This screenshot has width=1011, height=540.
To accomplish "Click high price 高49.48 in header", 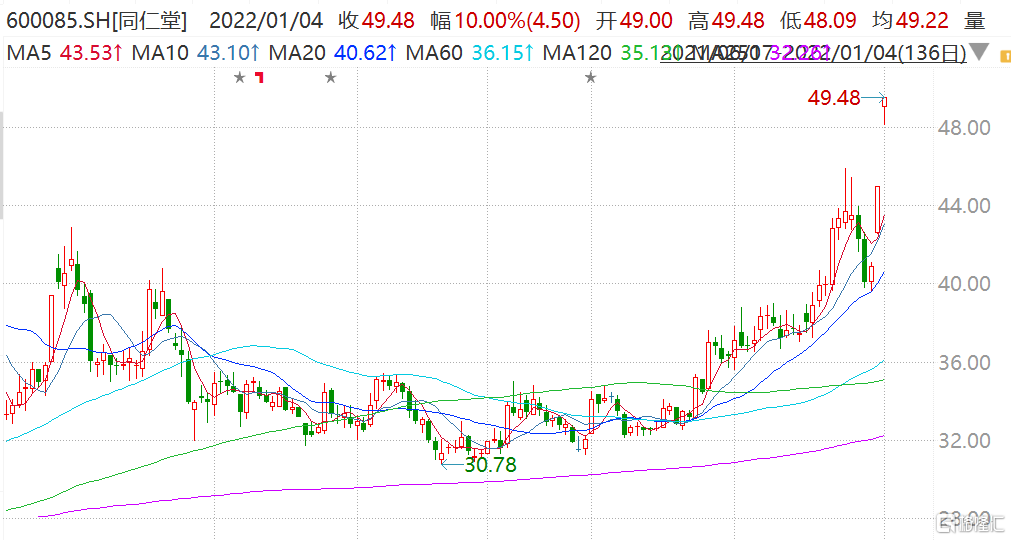I will pyautogui.click(x=726, y=21).
